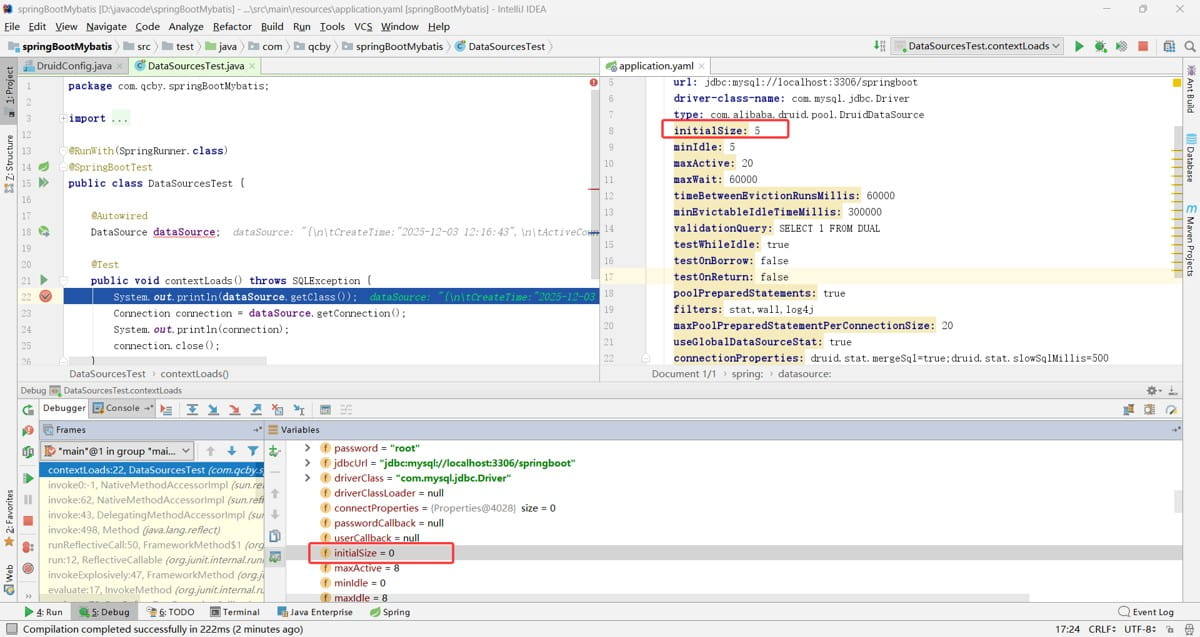Image resolution: width=1200 pixels, height=637 pixels.
Task: Expand the jdbcUrl variable node
Action: point(308,463)
